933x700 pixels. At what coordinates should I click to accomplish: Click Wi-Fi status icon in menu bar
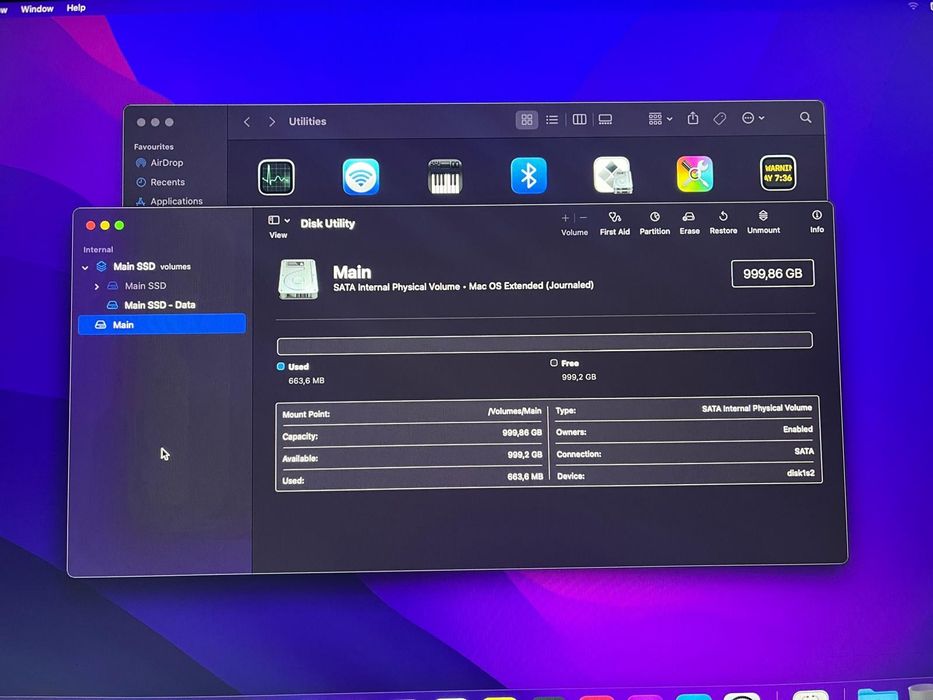point(913,5)
